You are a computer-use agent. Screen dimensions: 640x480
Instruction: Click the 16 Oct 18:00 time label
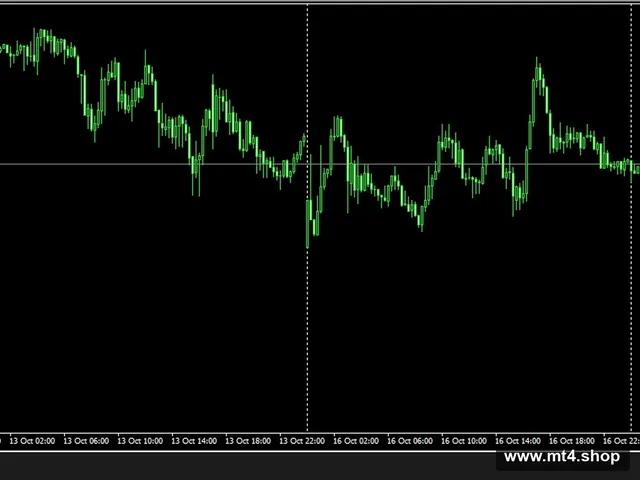[571, 441]
